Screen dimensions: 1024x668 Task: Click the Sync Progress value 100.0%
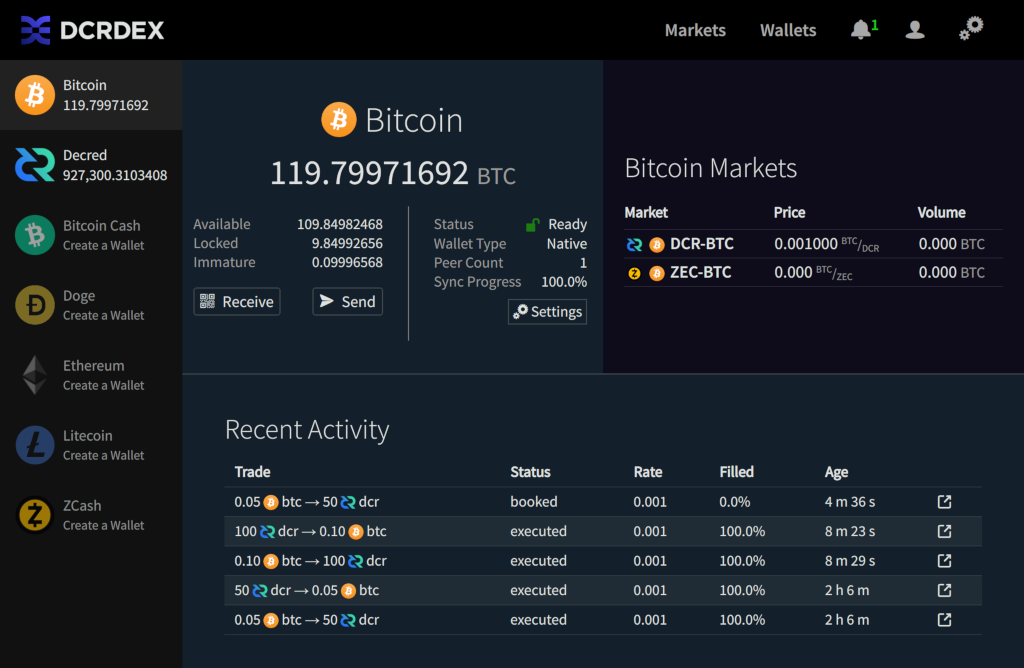(564, 282)
